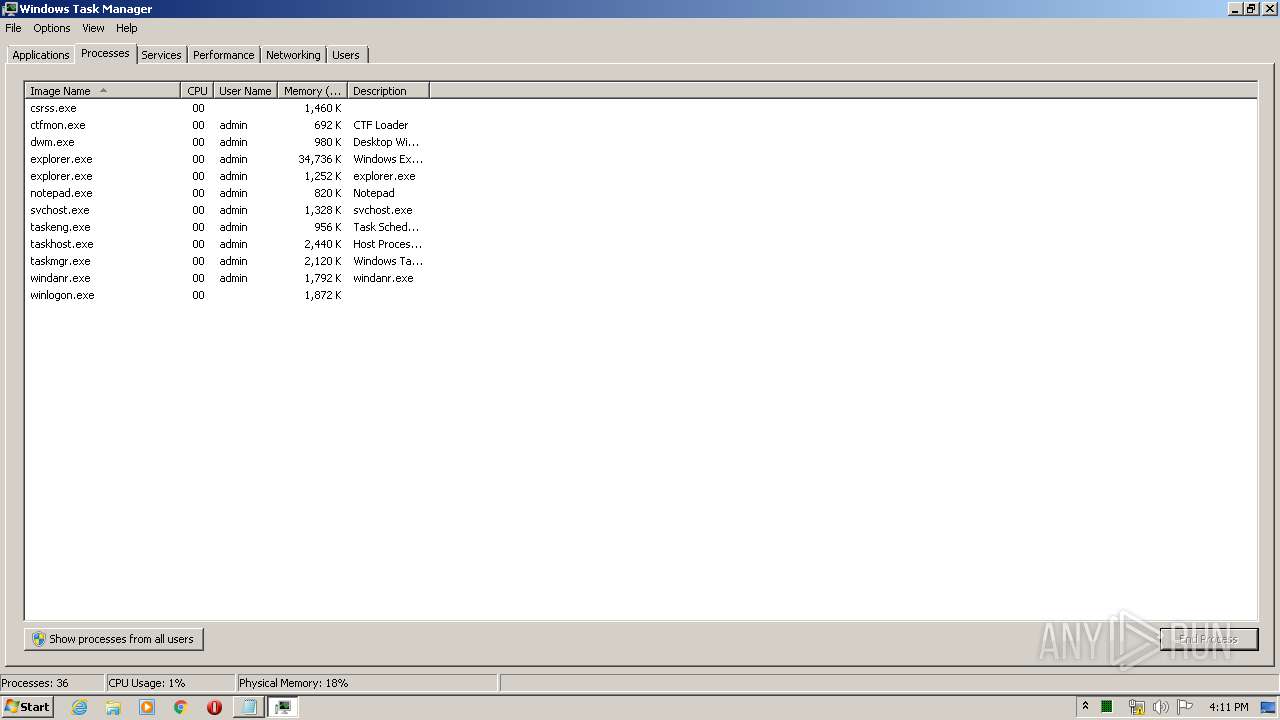Click the Show desktop monitor icon
Image resolution: width=1280 pixels, height=720 pixels.
(x=1269, y=707)
